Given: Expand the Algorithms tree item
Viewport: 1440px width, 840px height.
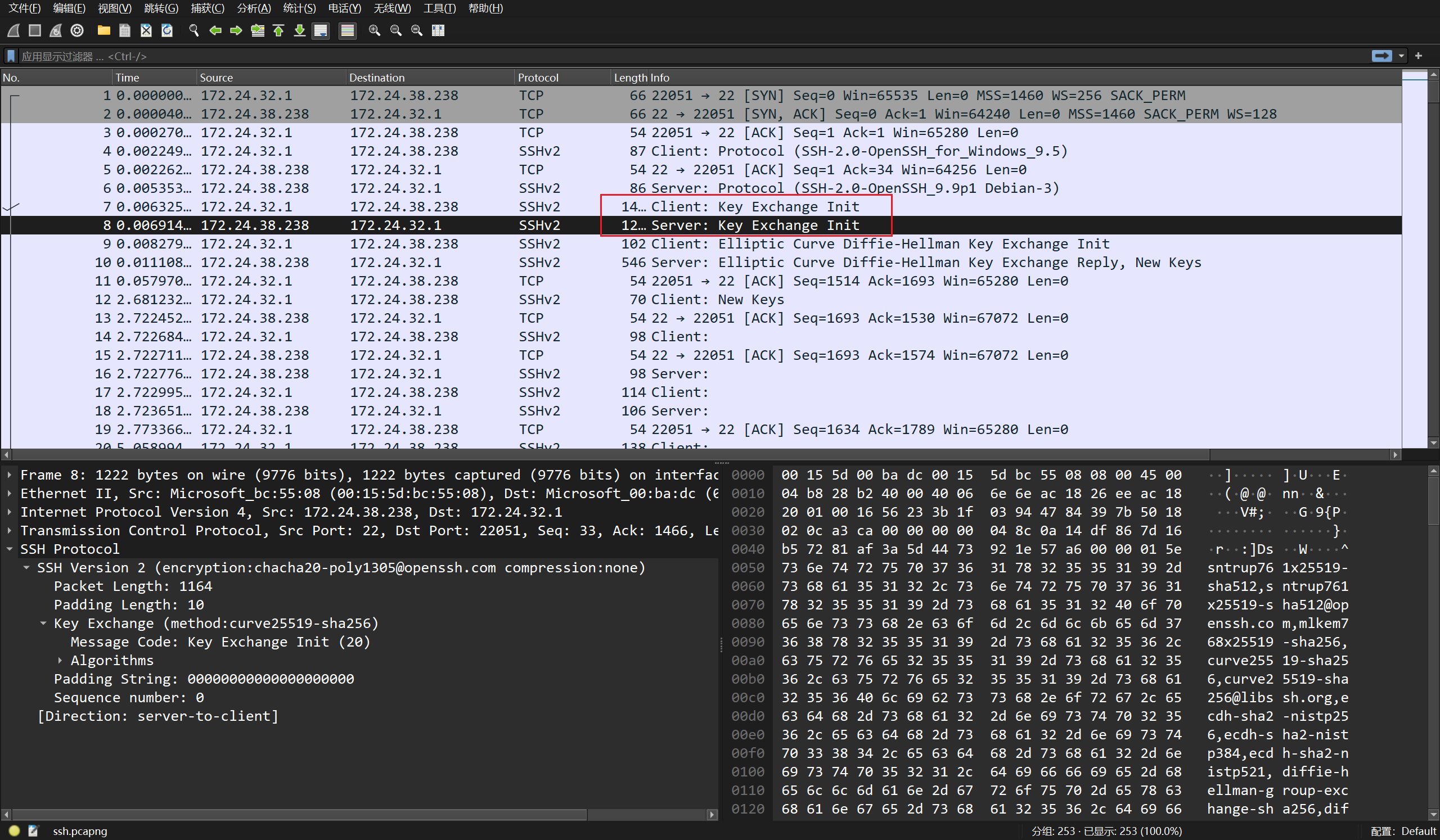Looking at the screenshot, I should tap(60, 660).
